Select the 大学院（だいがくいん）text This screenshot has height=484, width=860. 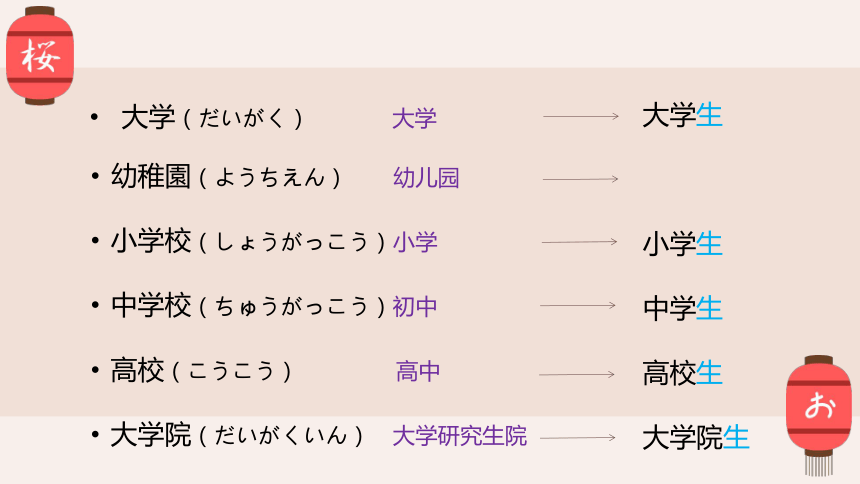click(237, 435)
